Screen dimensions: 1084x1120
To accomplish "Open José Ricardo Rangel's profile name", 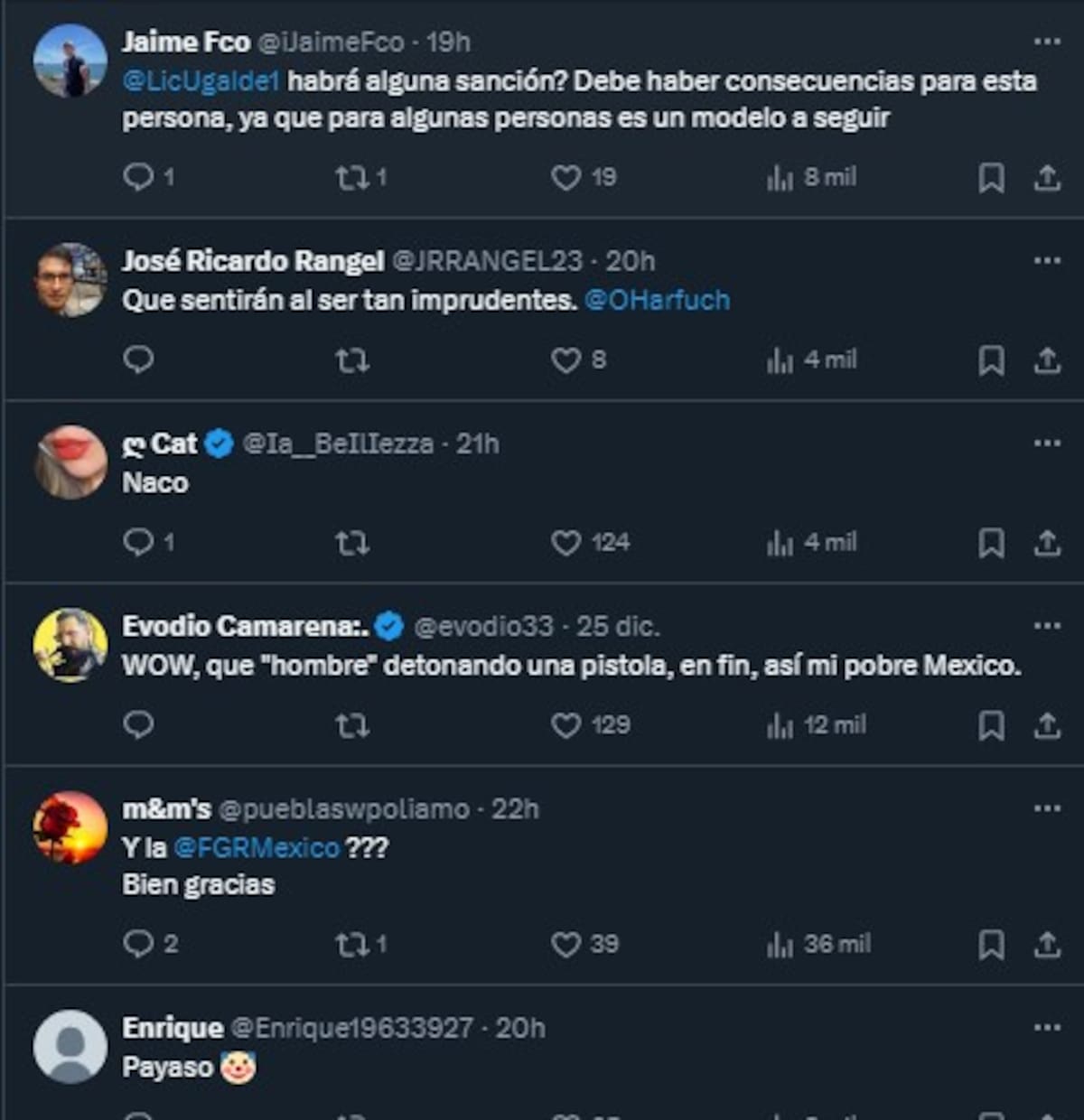I will click(x=253, y=261).
